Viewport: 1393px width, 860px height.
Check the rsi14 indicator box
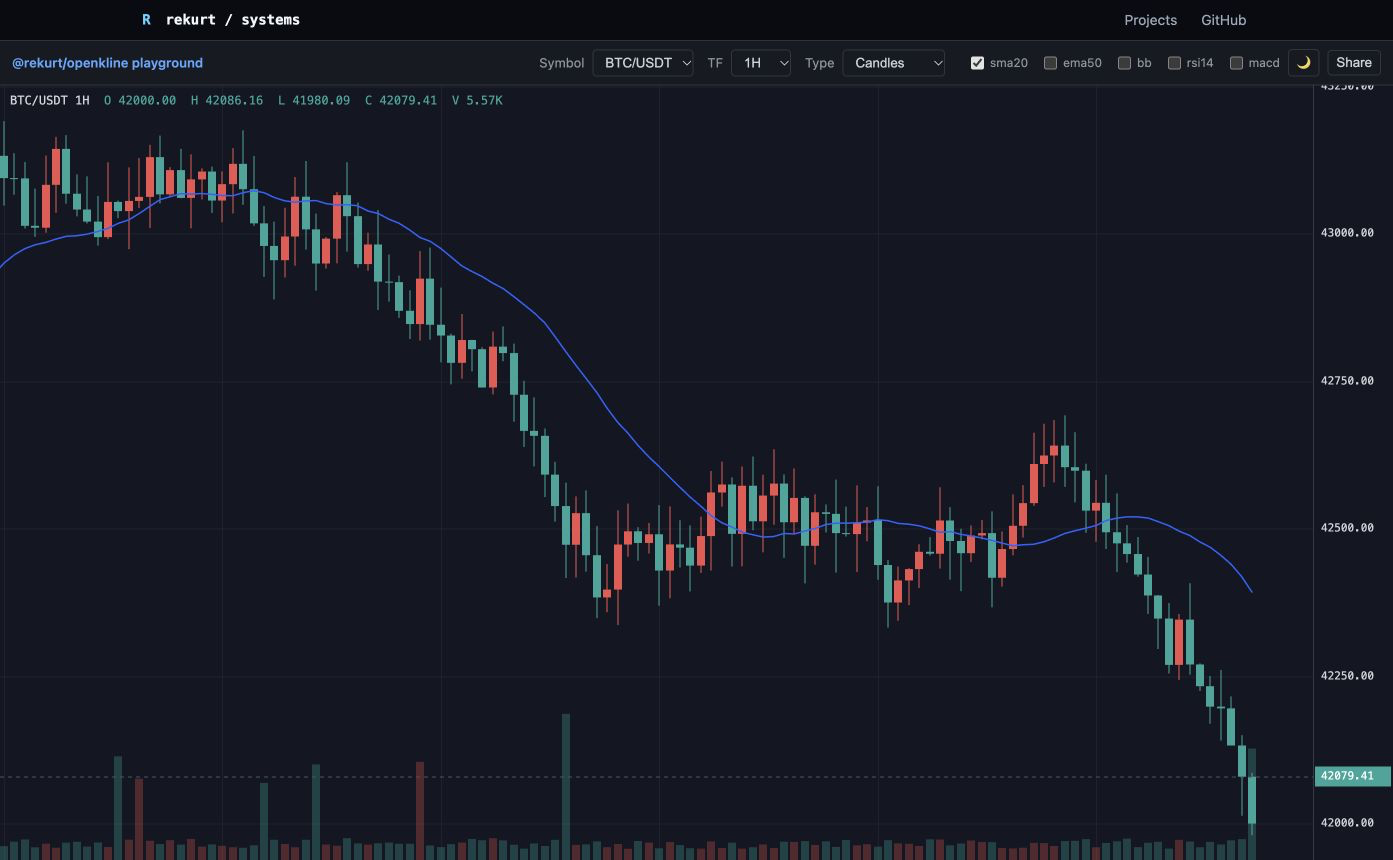click(1174, 63)
